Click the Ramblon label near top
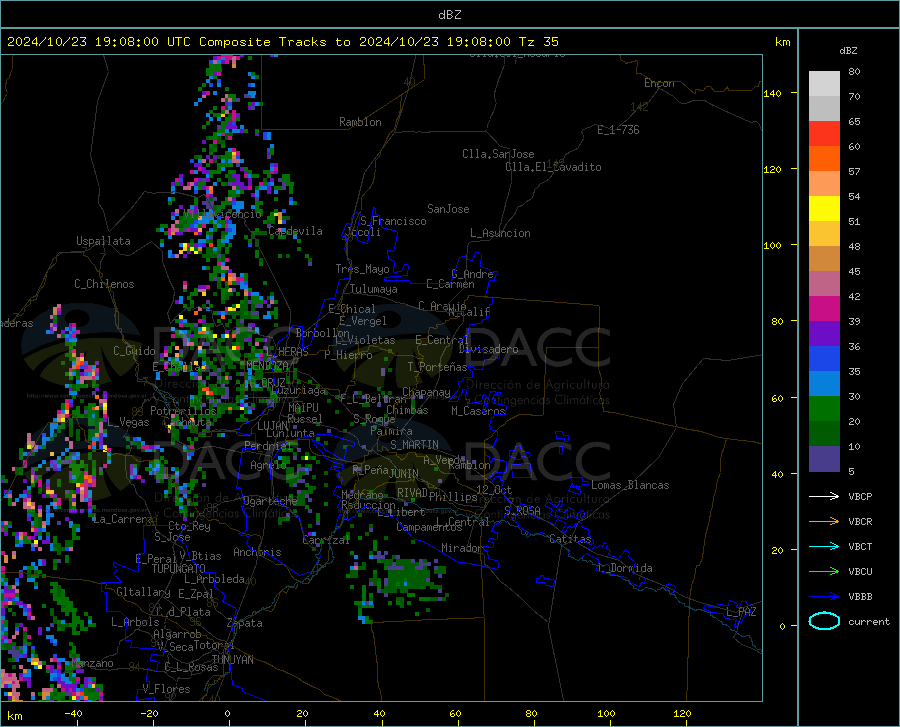The width and height of the screenshot is (900, 727). [360, 122]
